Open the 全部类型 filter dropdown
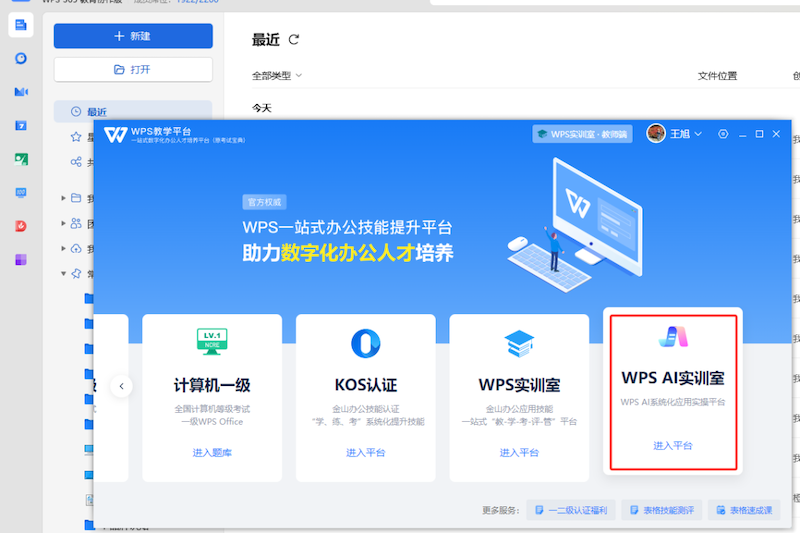Image resolution: width=800 pixels, height=533 pixels. [x=277, y=76]
